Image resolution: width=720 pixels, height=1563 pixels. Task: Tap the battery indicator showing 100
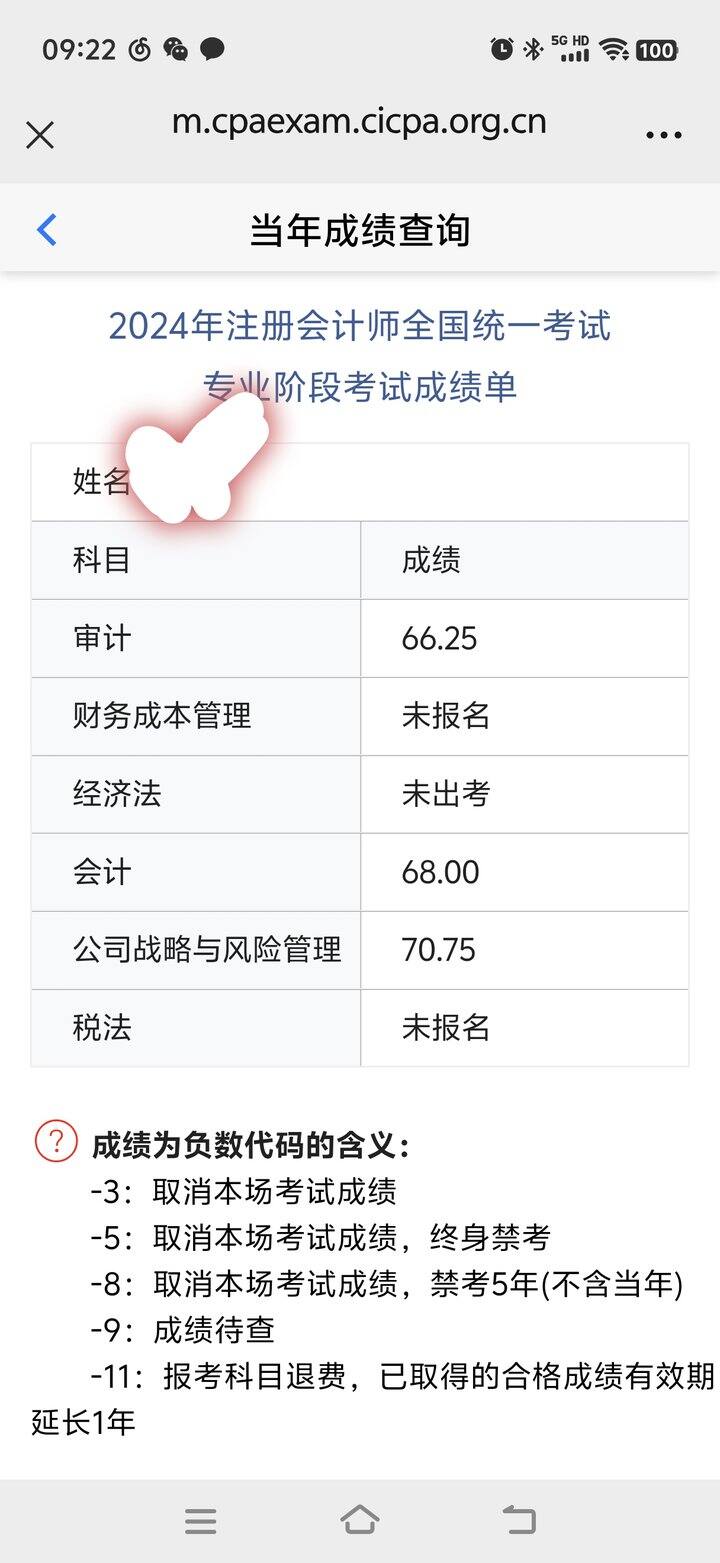pyautogui.click(x=656, y=49)
